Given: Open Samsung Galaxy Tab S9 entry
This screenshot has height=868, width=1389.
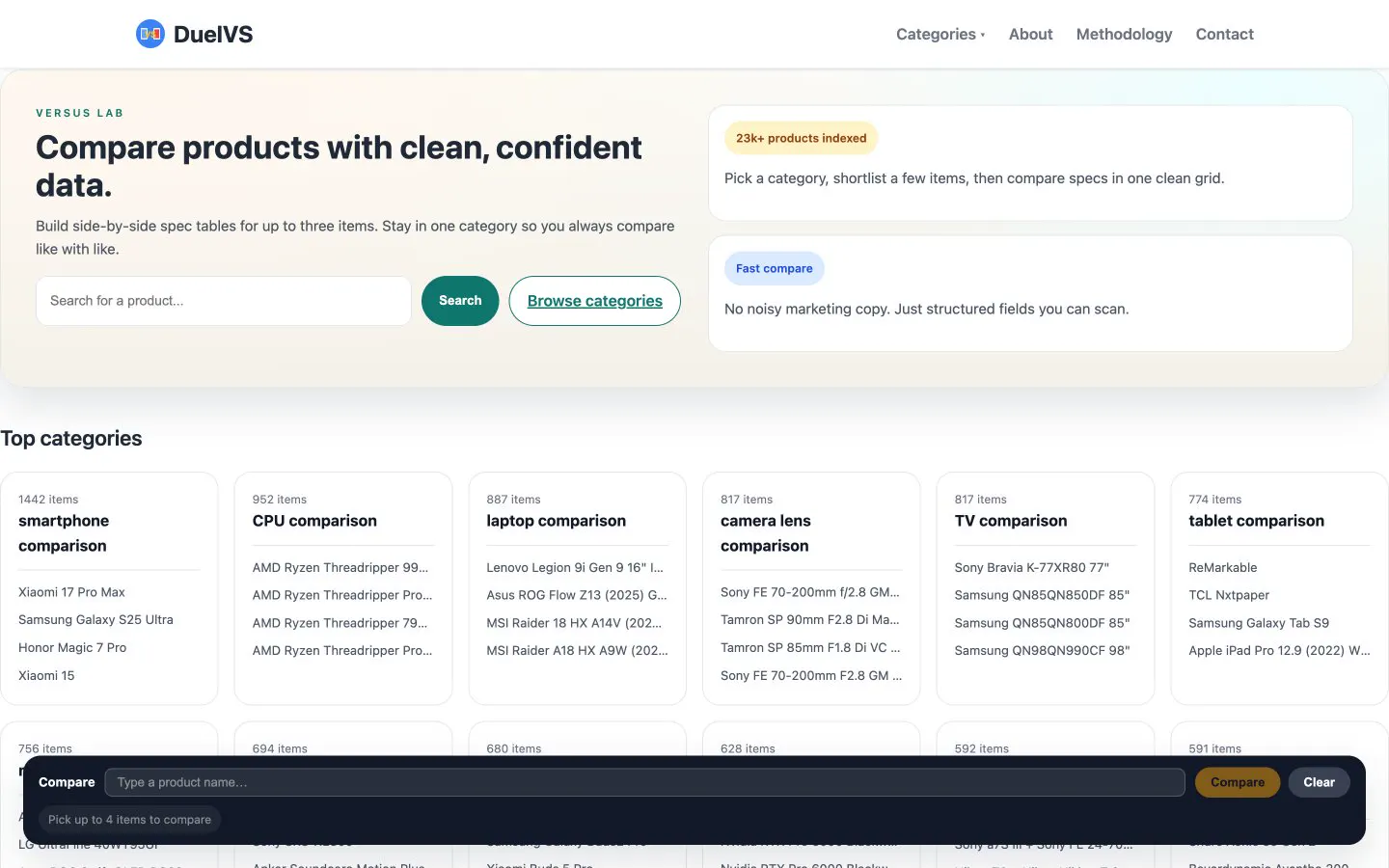Looking at the screenshot, I should pyautogui.click(x=1259, y=624).
